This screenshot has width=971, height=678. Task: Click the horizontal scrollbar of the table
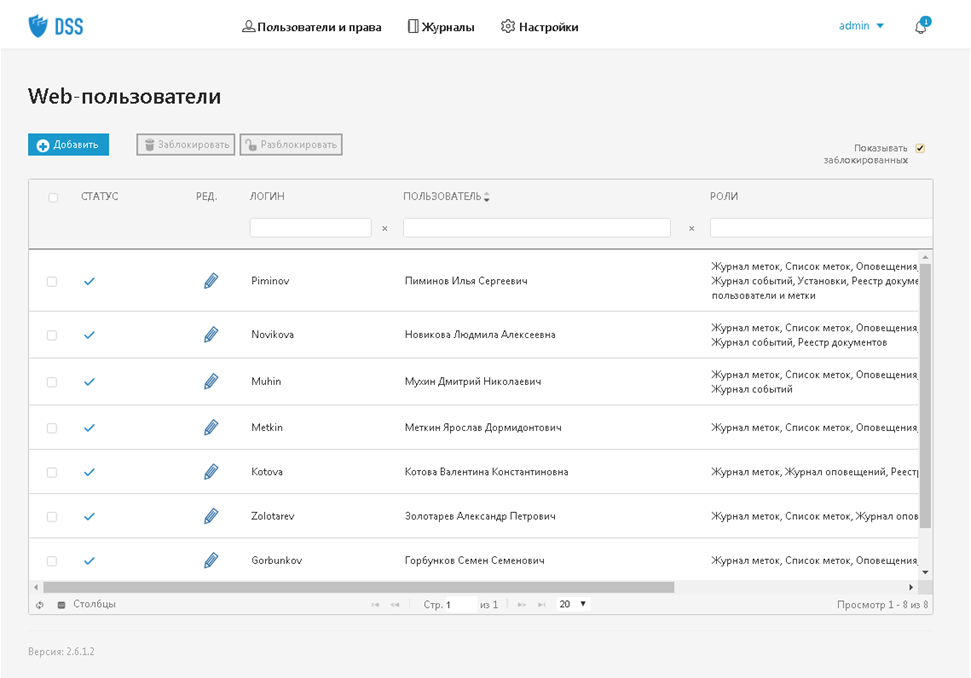(x=360, y=587)
